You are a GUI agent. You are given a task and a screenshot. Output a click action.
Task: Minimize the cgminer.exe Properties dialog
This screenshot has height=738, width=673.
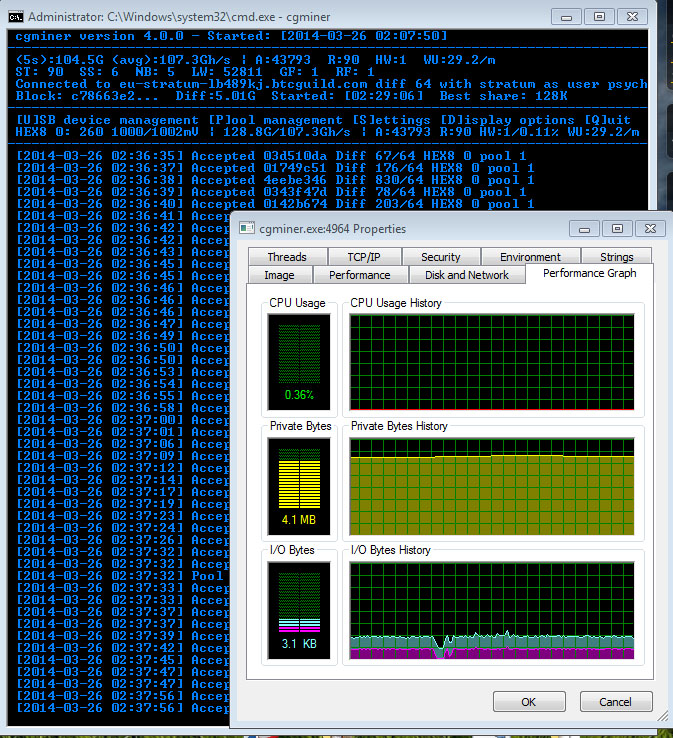click(x=584, y=229)
